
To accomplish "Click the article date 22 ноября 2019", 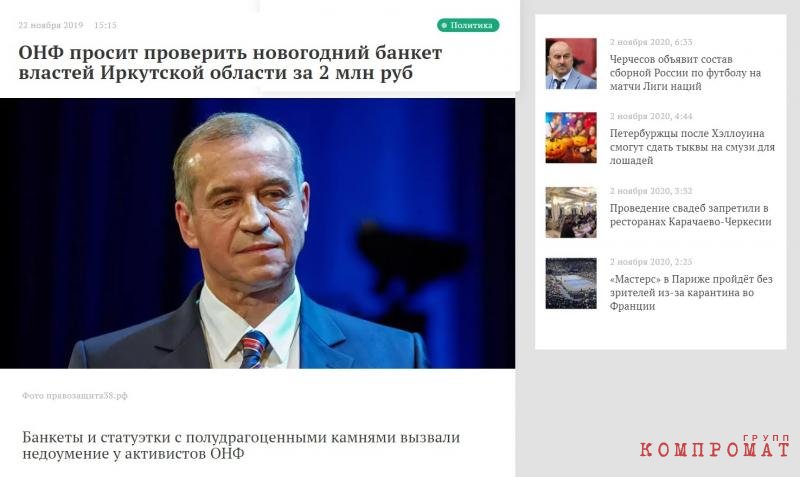I will [x=51, y=25].
